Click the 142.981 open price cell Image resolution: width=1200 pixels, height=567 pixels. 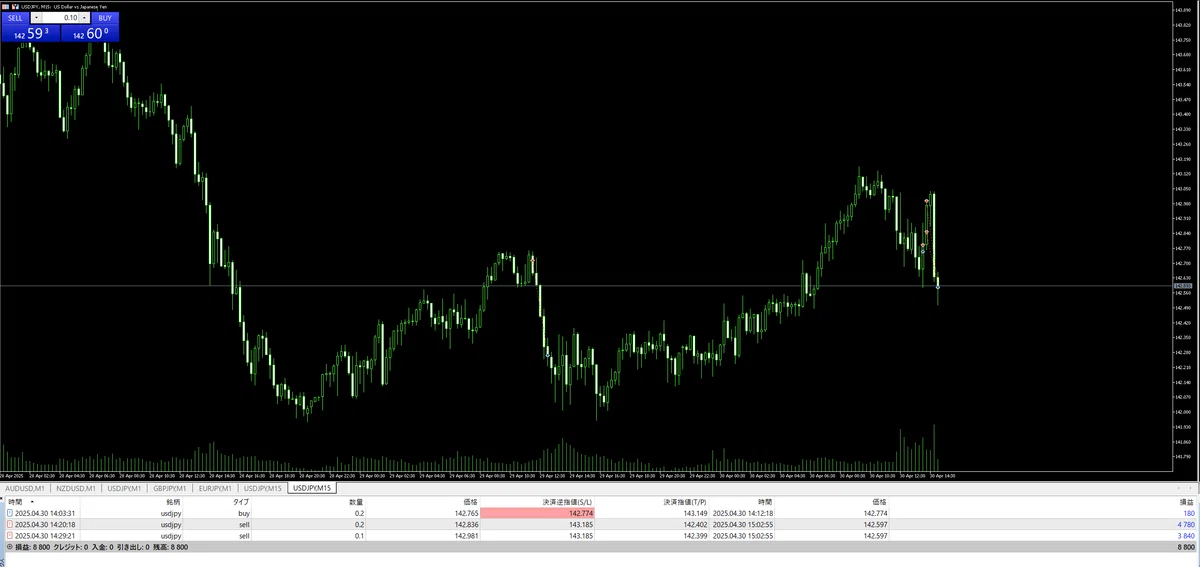pyautogui.click(x=467, y=536)
